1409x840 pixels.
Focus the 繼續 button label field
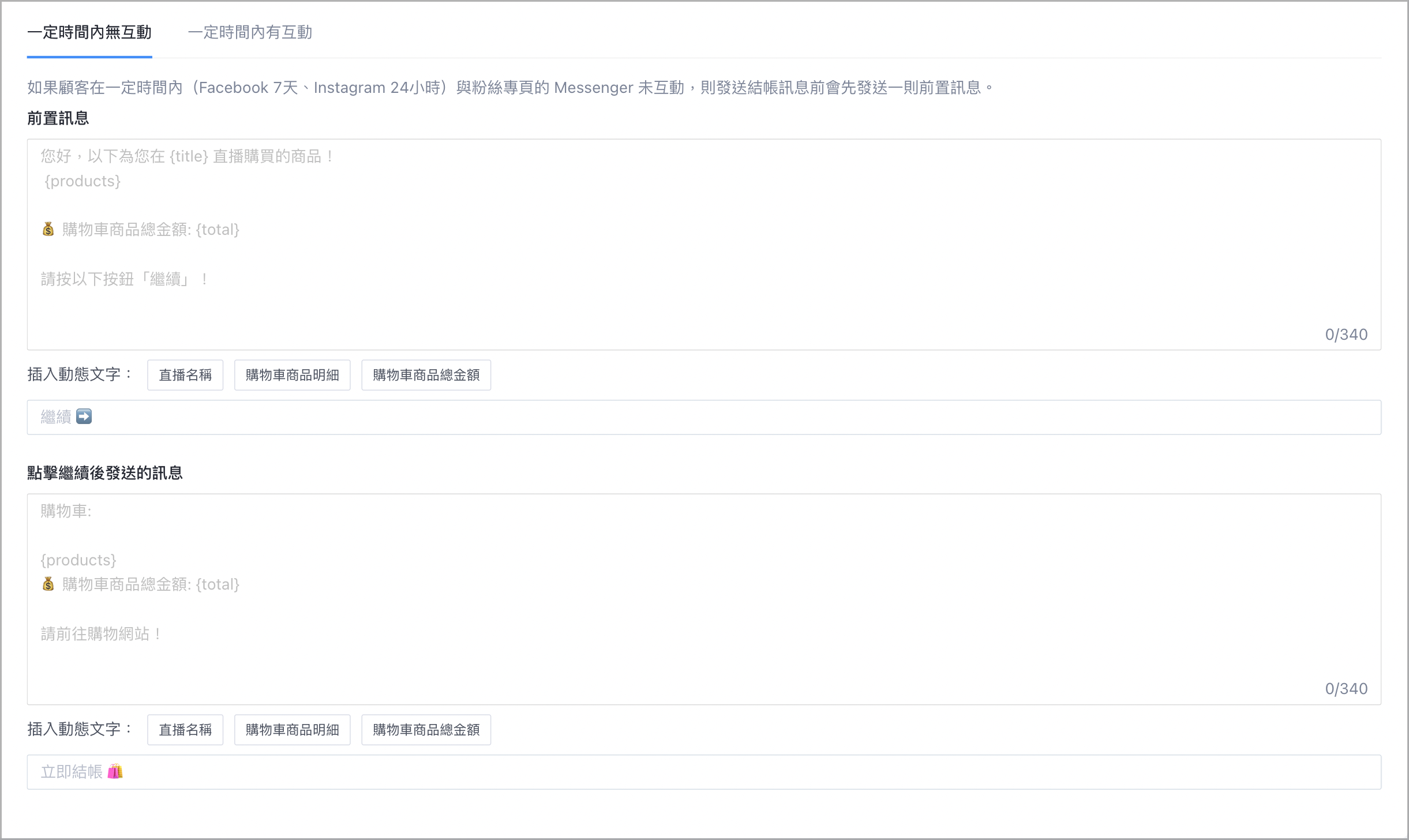704,417
